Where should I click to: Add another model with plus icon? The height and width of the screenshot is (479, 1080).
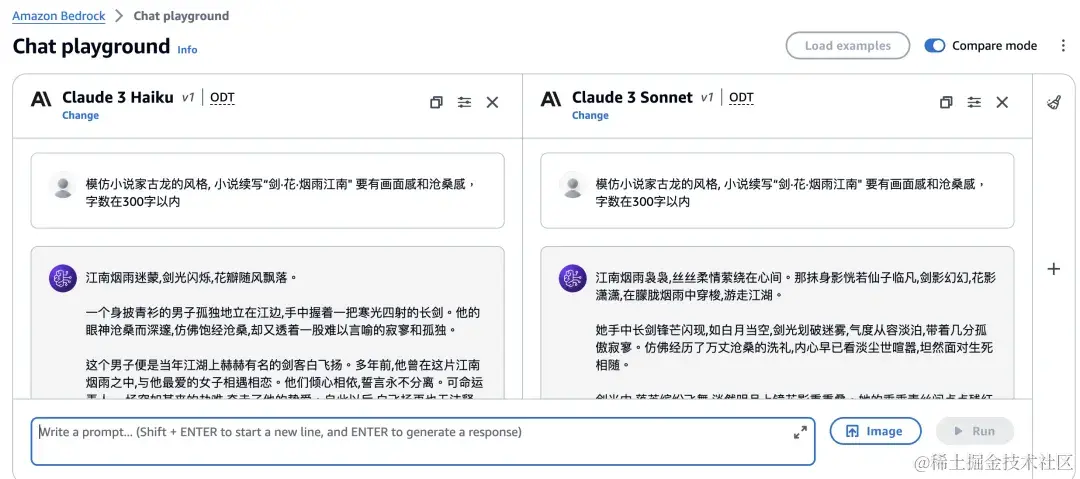pos(1053,269)
